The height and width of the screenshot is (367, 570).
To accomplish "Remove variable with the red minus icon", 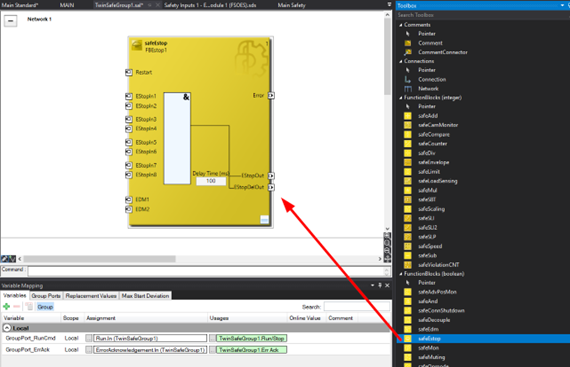I will pos(17,307).
